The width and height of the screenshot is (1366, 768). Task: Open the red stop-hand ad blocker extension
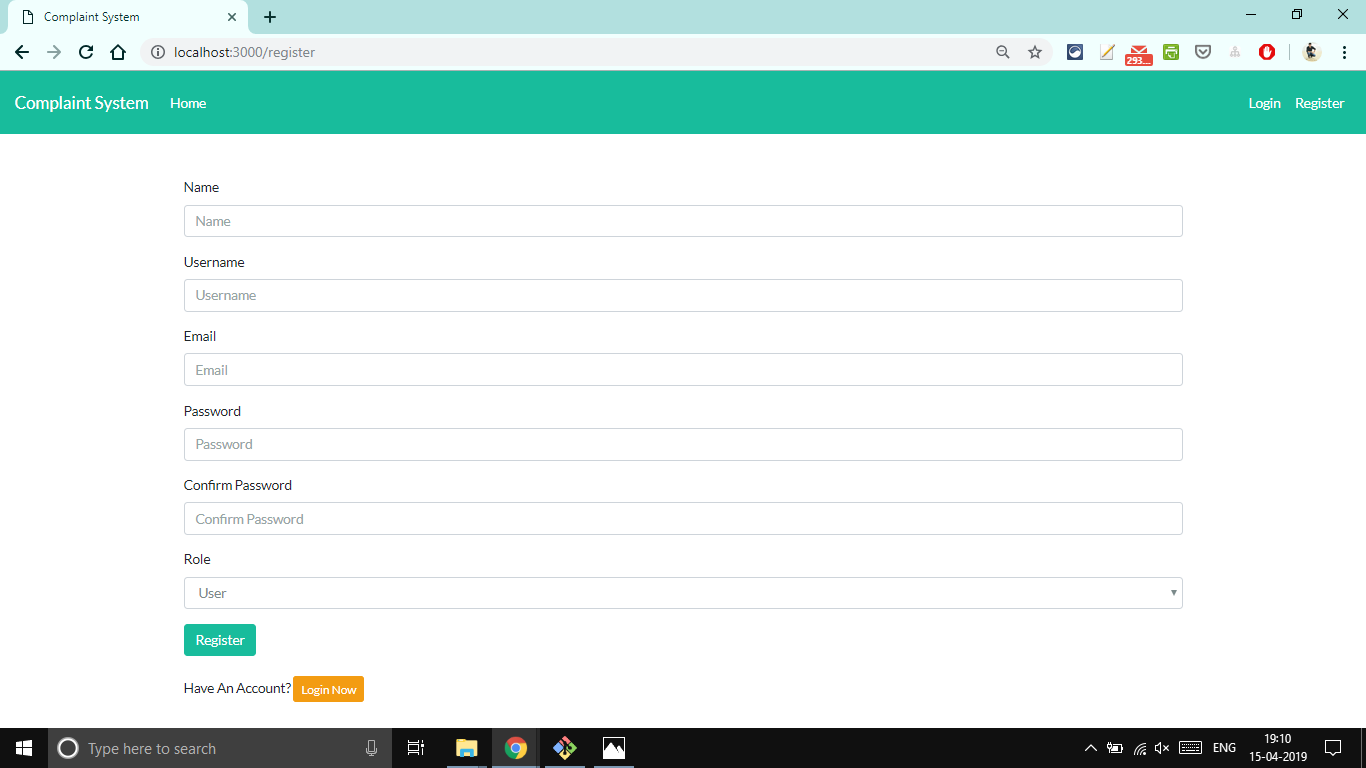click(1267, 52)
